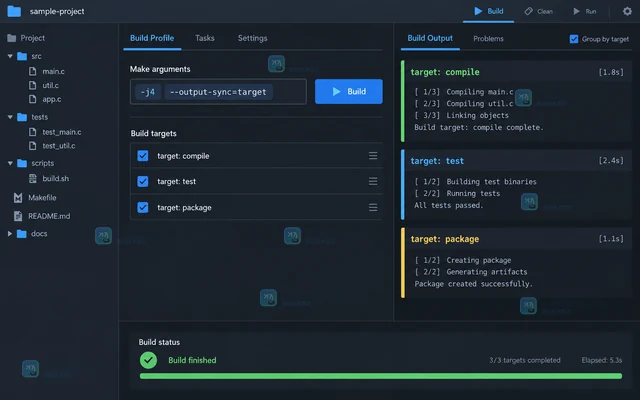Collapse the scripts folder tree arrow
Image resolution: width=640 pixels, height=400 pixels.
[10, 163]
